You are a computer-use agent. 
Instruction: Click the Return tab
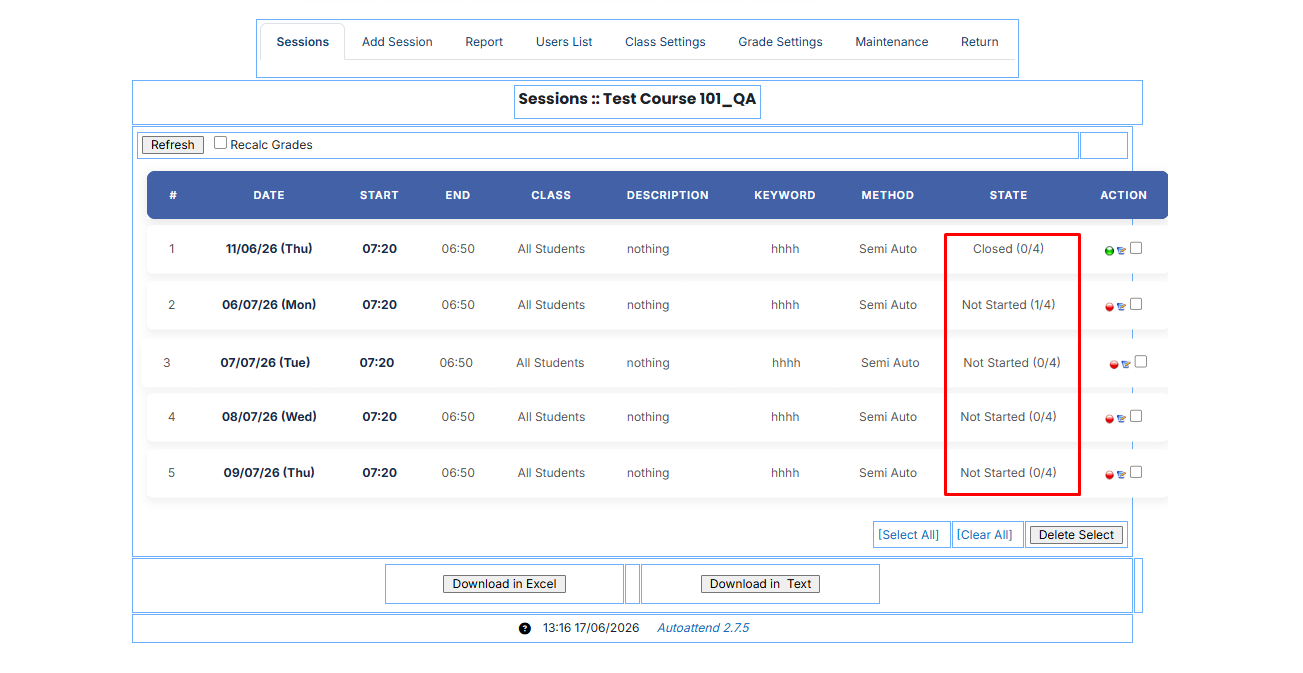point(980,42)
